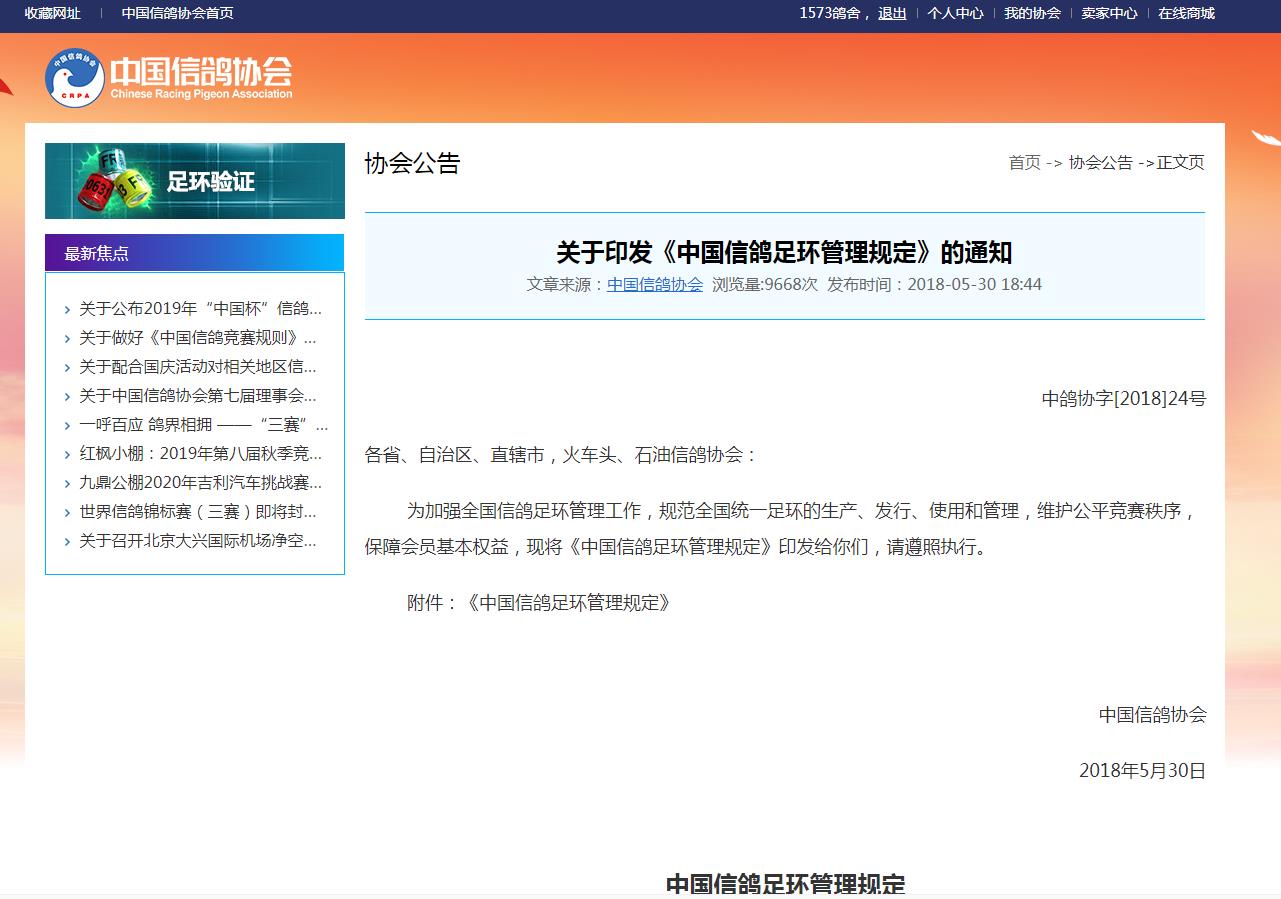This screenshot has height=899, width=1281.
Task: Open news 九鼎公棚2020年吉利汽车挑战赛
Action: [x=200, y=483]
